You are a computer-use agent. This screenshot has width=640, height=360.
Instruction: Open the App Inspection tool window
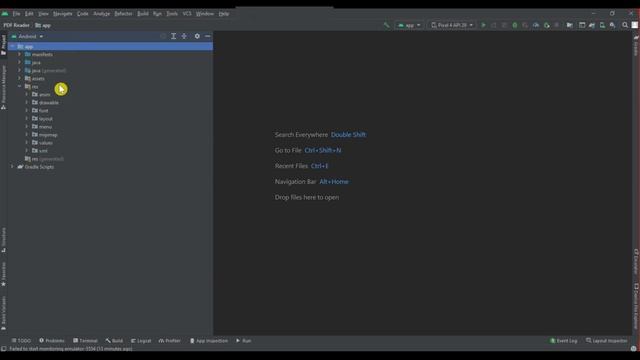tap(209, 341)
